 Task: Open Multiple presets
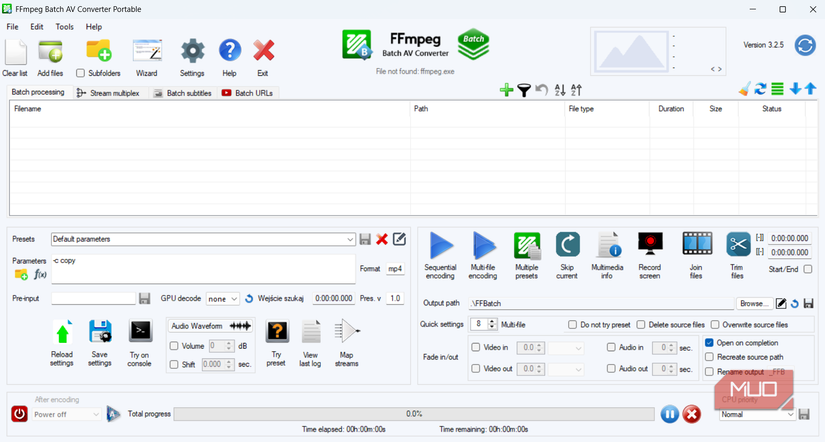[x=527, y=246]
